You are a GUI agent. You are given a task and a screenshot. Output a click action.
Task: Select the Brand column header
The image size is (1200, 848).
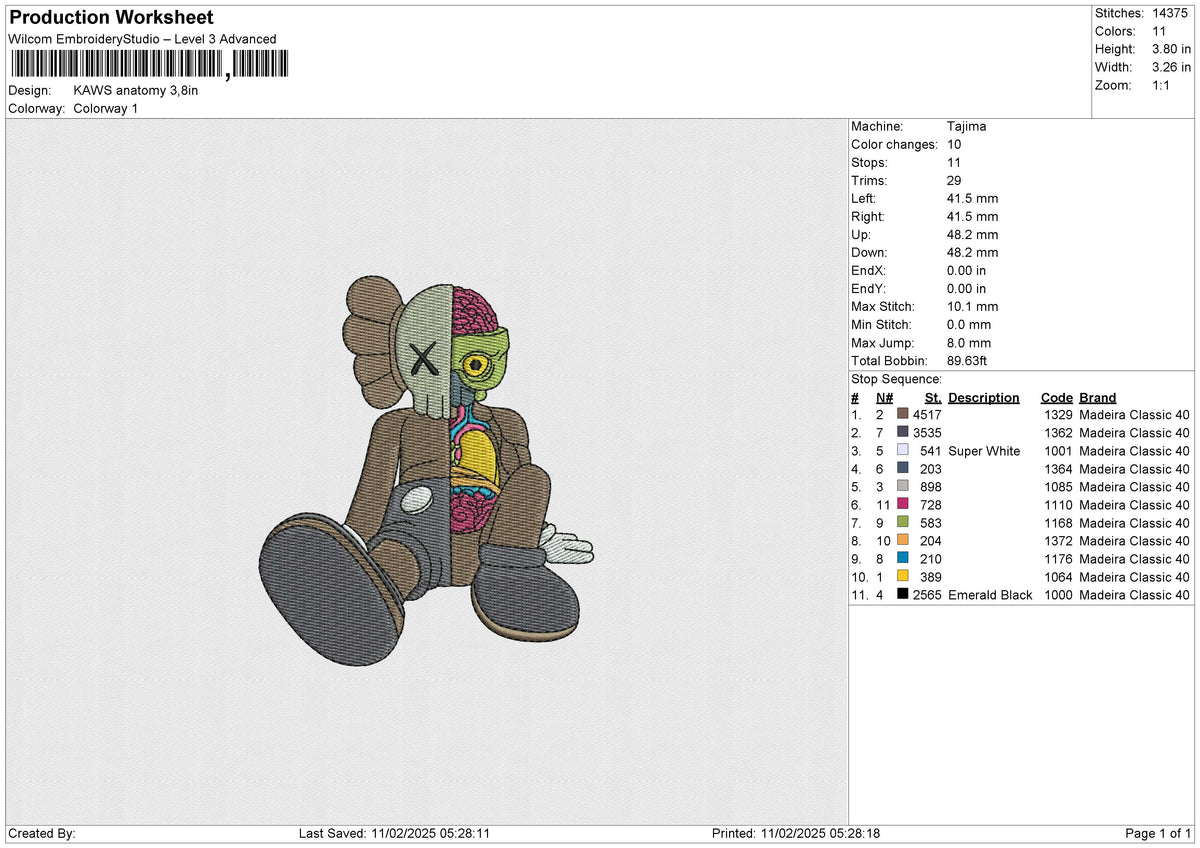coord(1098,397)
